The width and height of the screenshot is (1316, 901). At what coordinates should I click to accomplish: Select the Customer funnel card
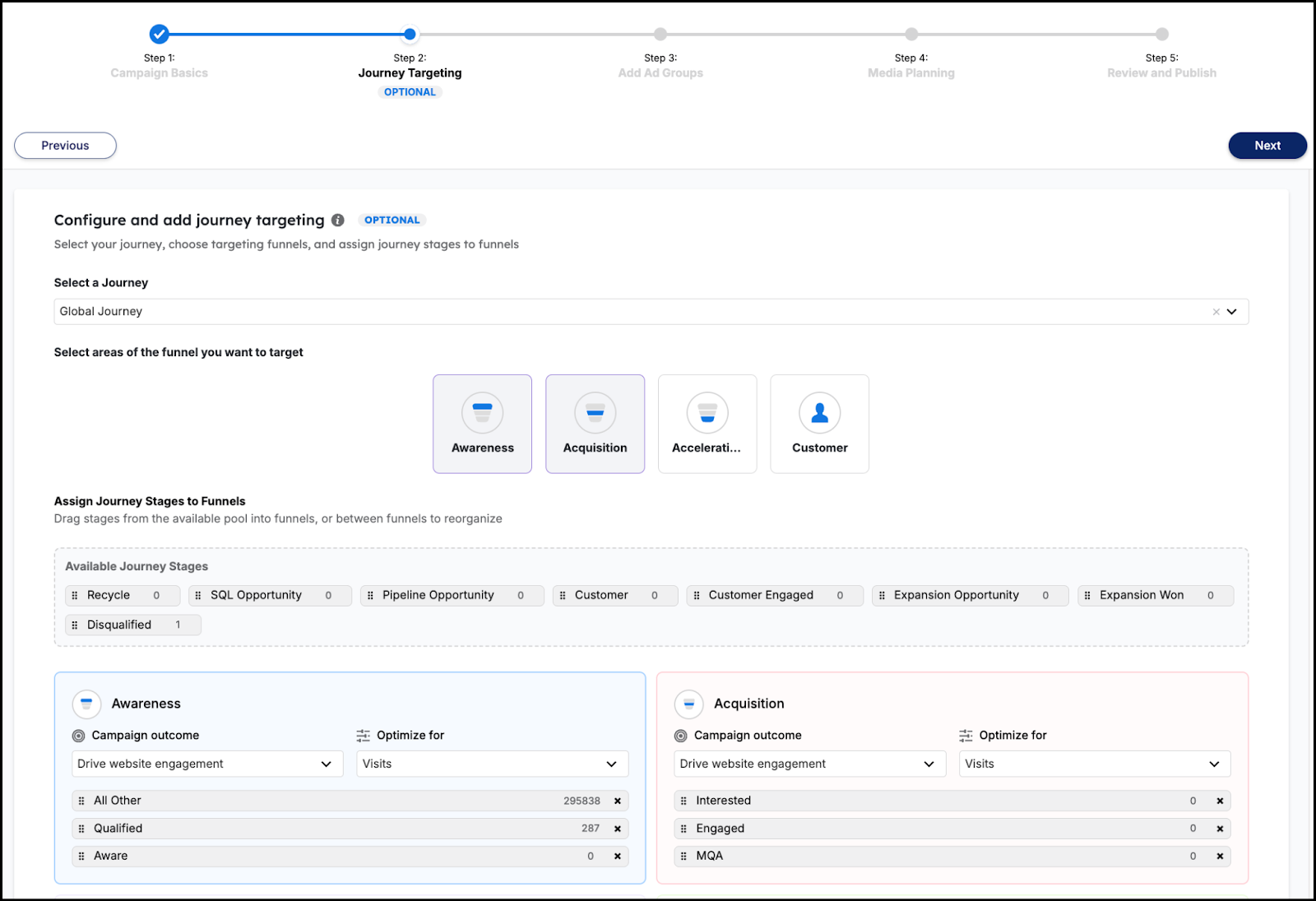[x=819, y=424]
